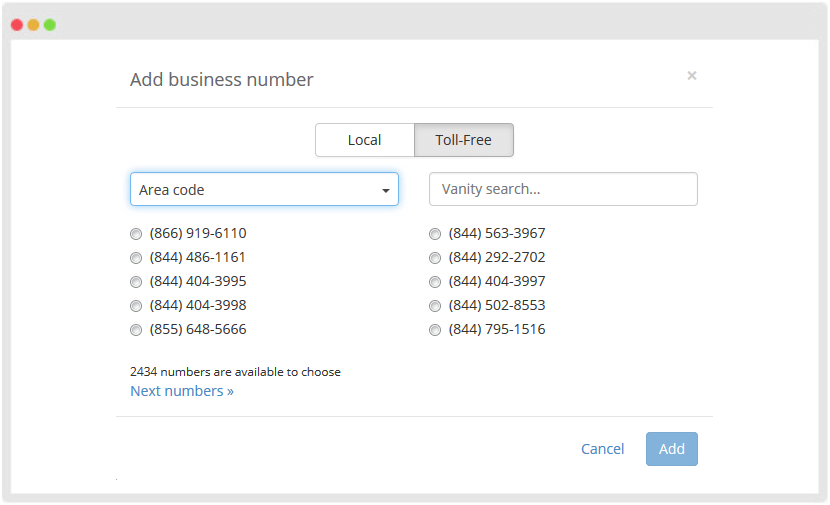Viewport: 830px width, 505px height.
Task: Select radio for (844) 404-3998
Action: point(136,306)
